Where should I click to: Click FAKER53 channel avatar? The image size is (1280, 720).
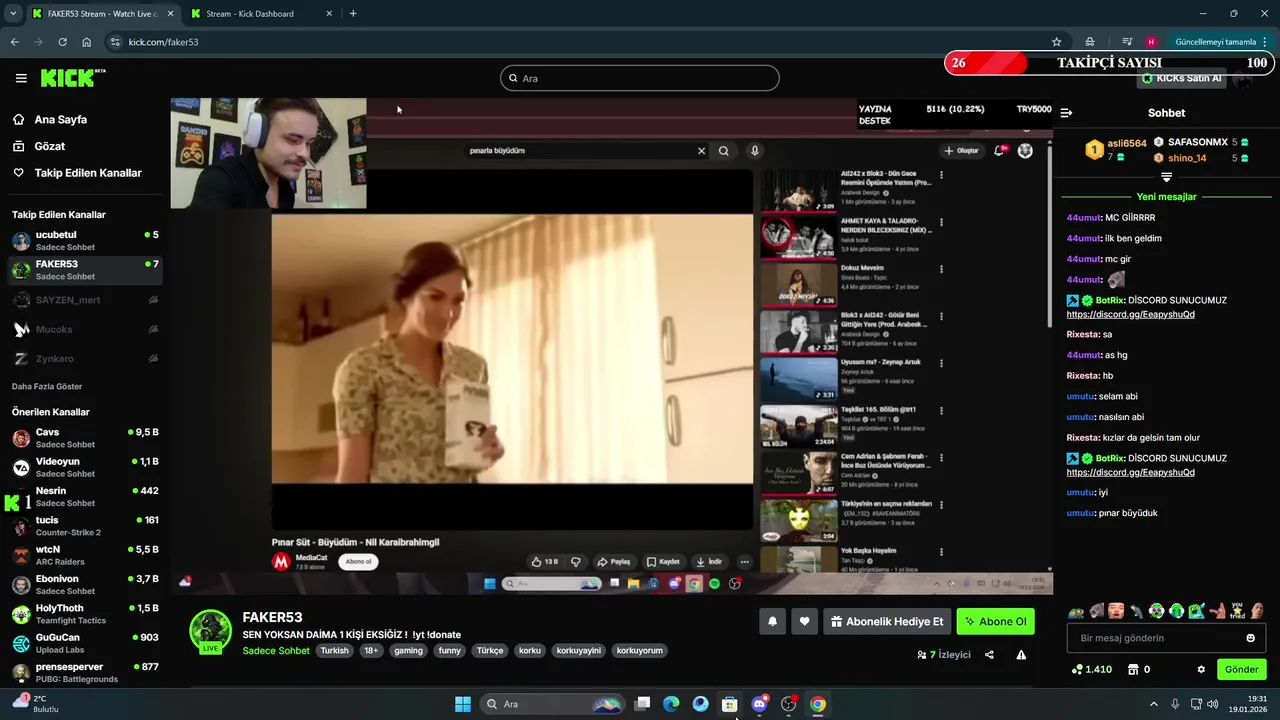coord(210,631)
